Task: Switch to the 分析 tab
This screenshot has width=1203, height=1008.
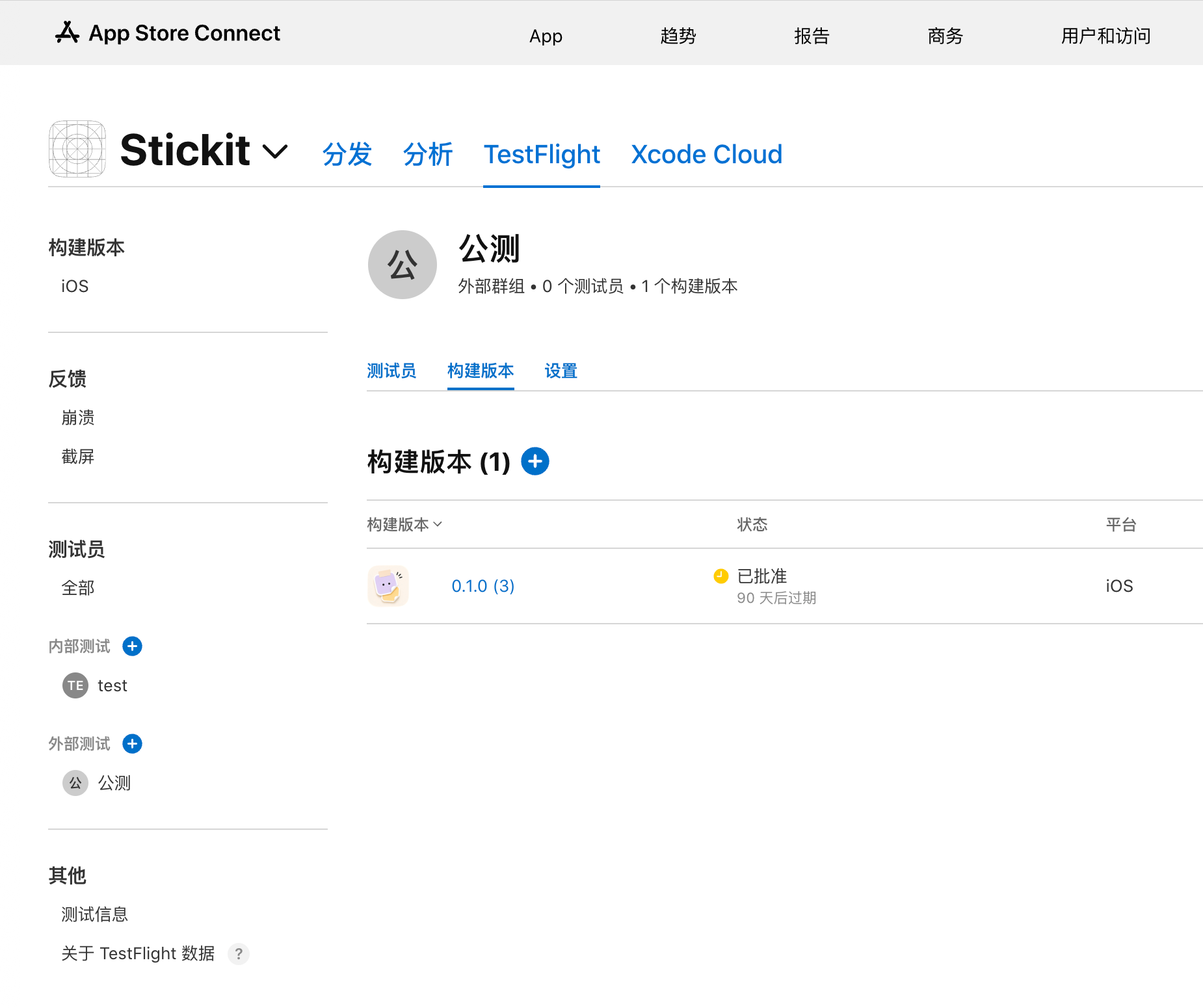Action: pyautogui.click(x=428, y=155)
